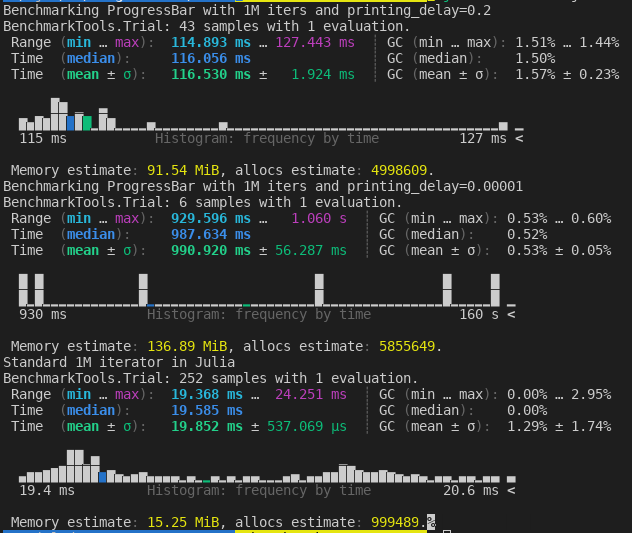
Task: Click the deviation value 1.924 ms
Action: click(x=323, y=75)
